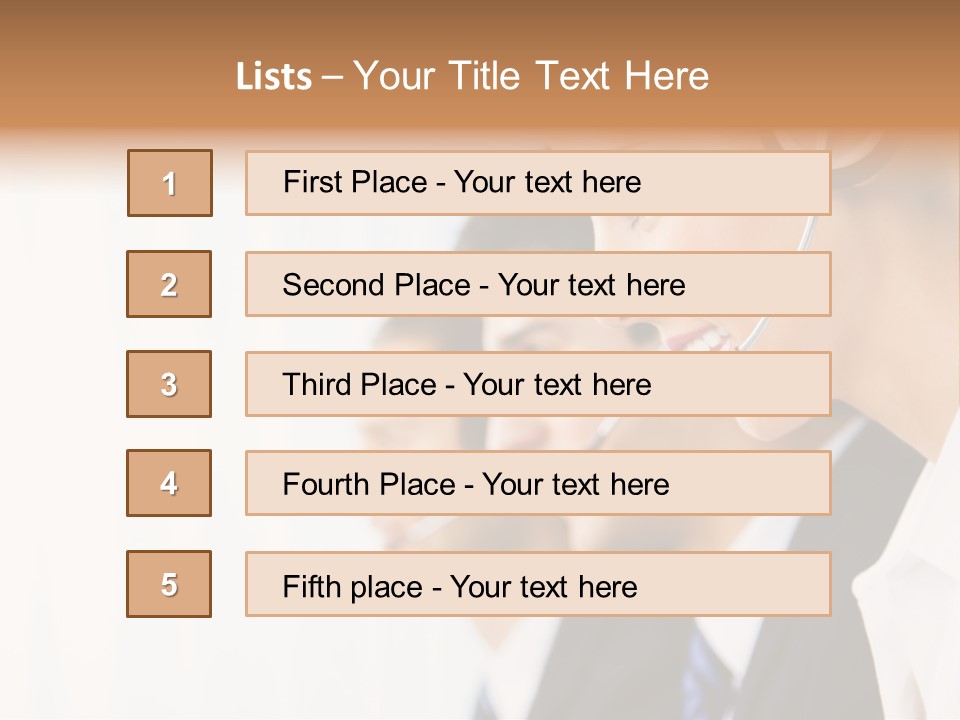
Task: Click the bold word 'Lists' in title
Action: tap(274, 76)
